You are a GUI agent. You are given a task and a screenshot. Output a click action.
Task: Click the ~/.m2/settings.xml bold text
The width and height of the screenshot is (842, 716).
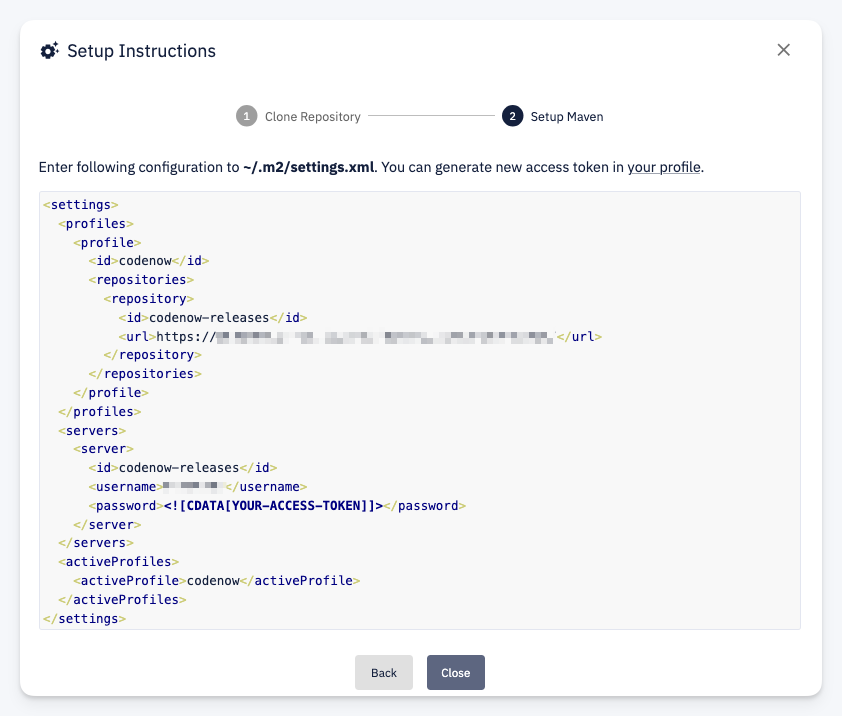click(x=308, y=167)
